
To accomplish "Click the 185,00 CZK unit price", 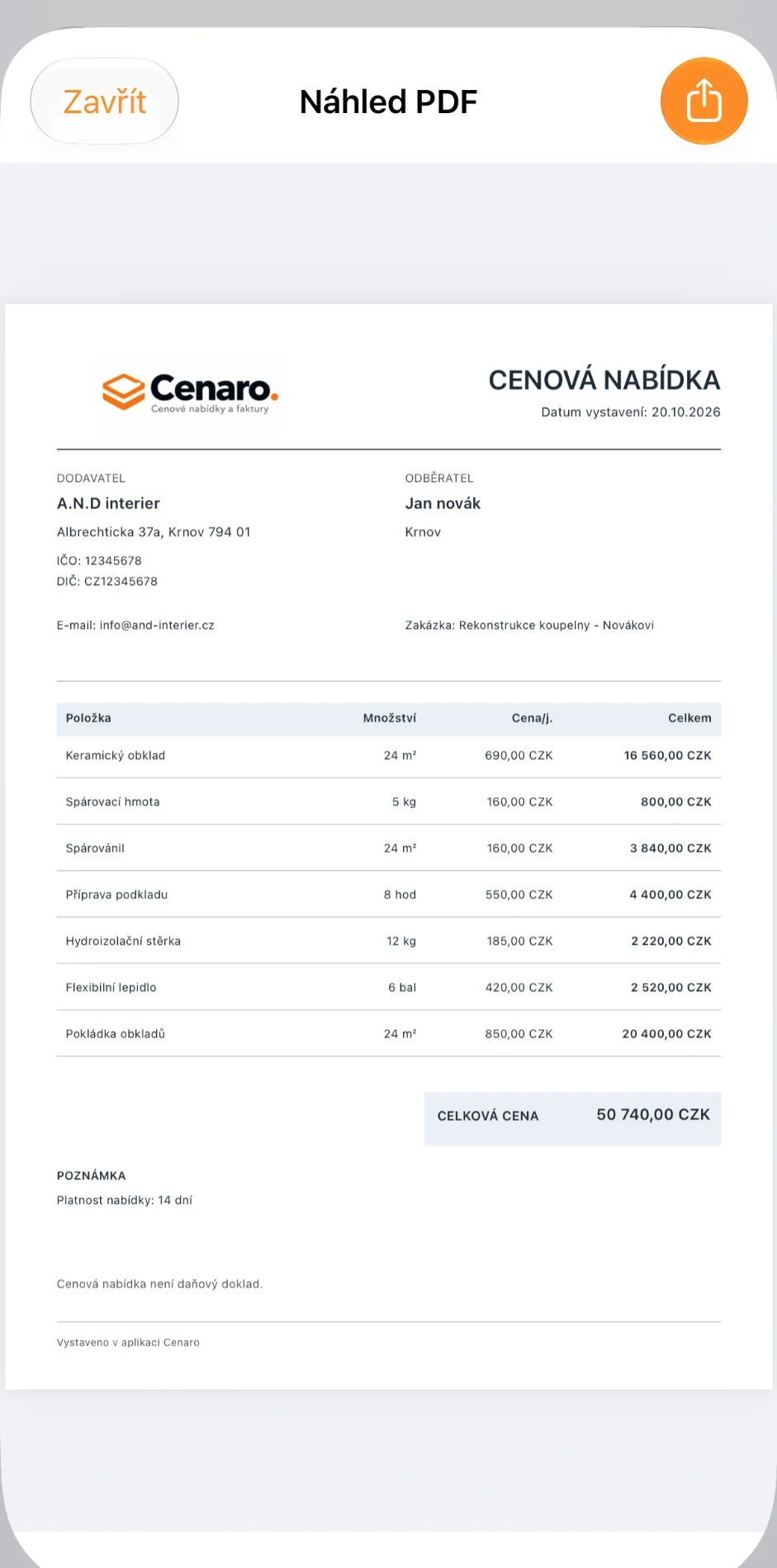I will (x=520, y=941).
